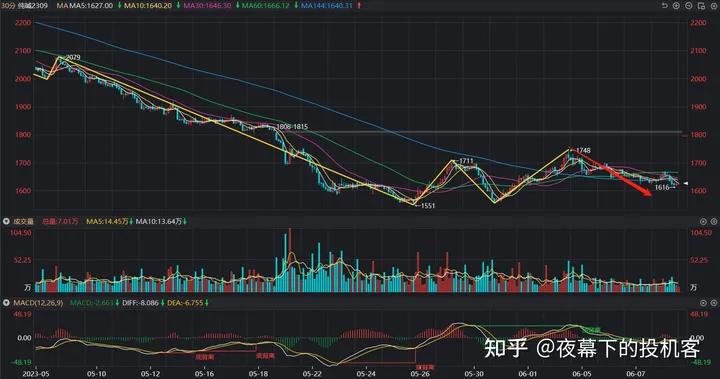The width and height of the screenshot is (720, 379).
Task: Collapse the MACD(12,26,9) panel arrow
Action: (x=6, y=303)
